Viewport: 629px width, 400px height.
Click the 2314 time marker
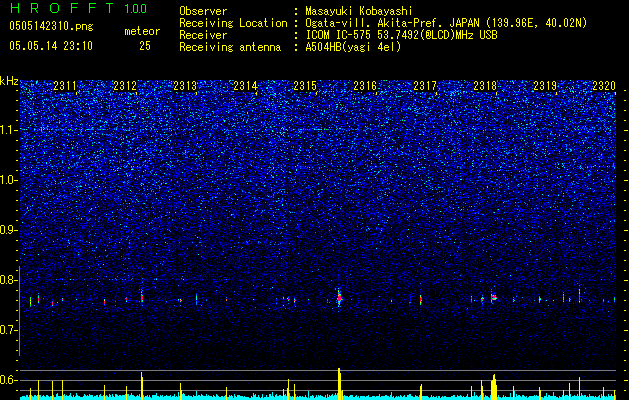click(x=245, y=86)
